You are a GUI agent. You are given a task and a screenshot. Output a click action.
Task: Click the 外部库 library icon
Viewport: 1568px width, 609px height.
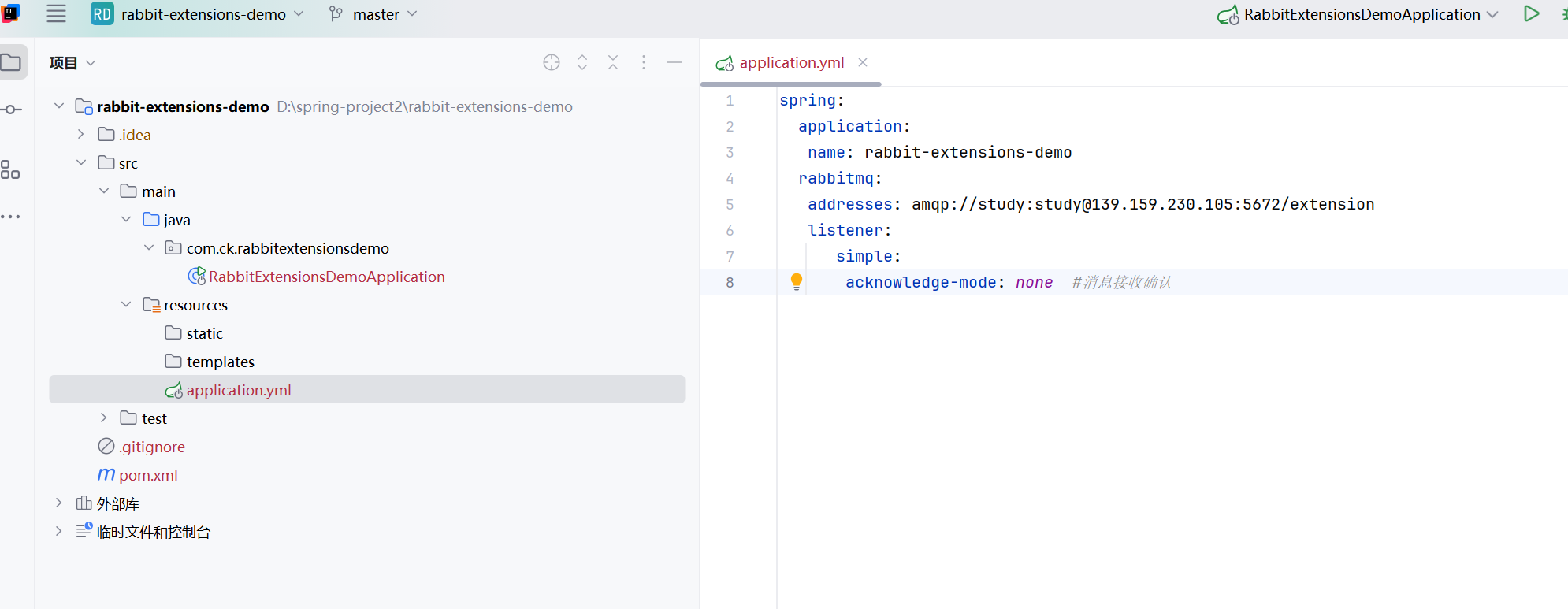84,503
